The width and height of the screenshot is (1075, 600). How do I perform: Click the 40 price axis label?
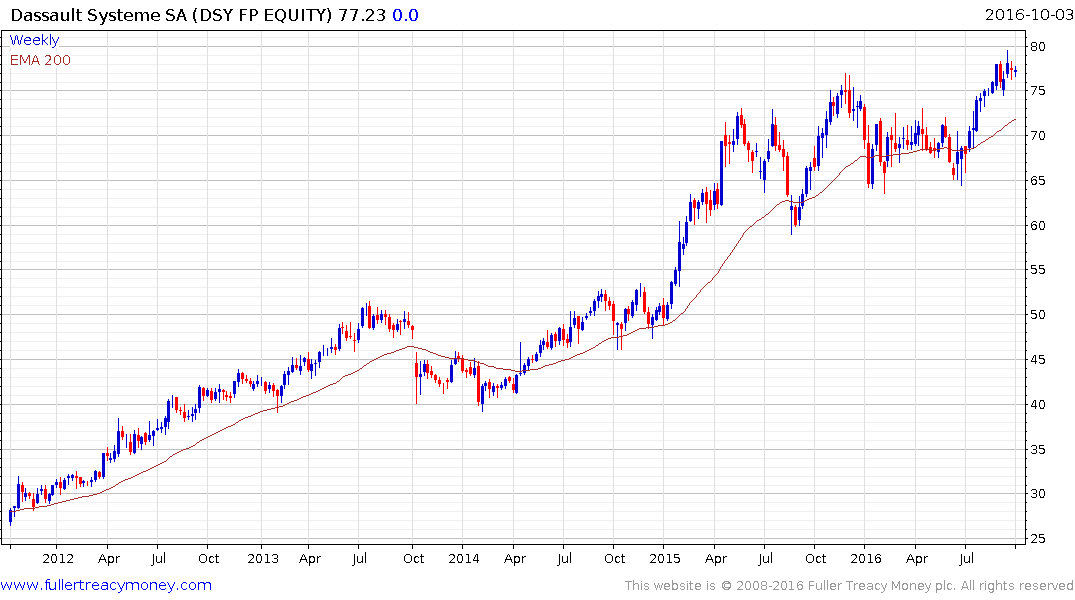click(x=1038, y=405)
